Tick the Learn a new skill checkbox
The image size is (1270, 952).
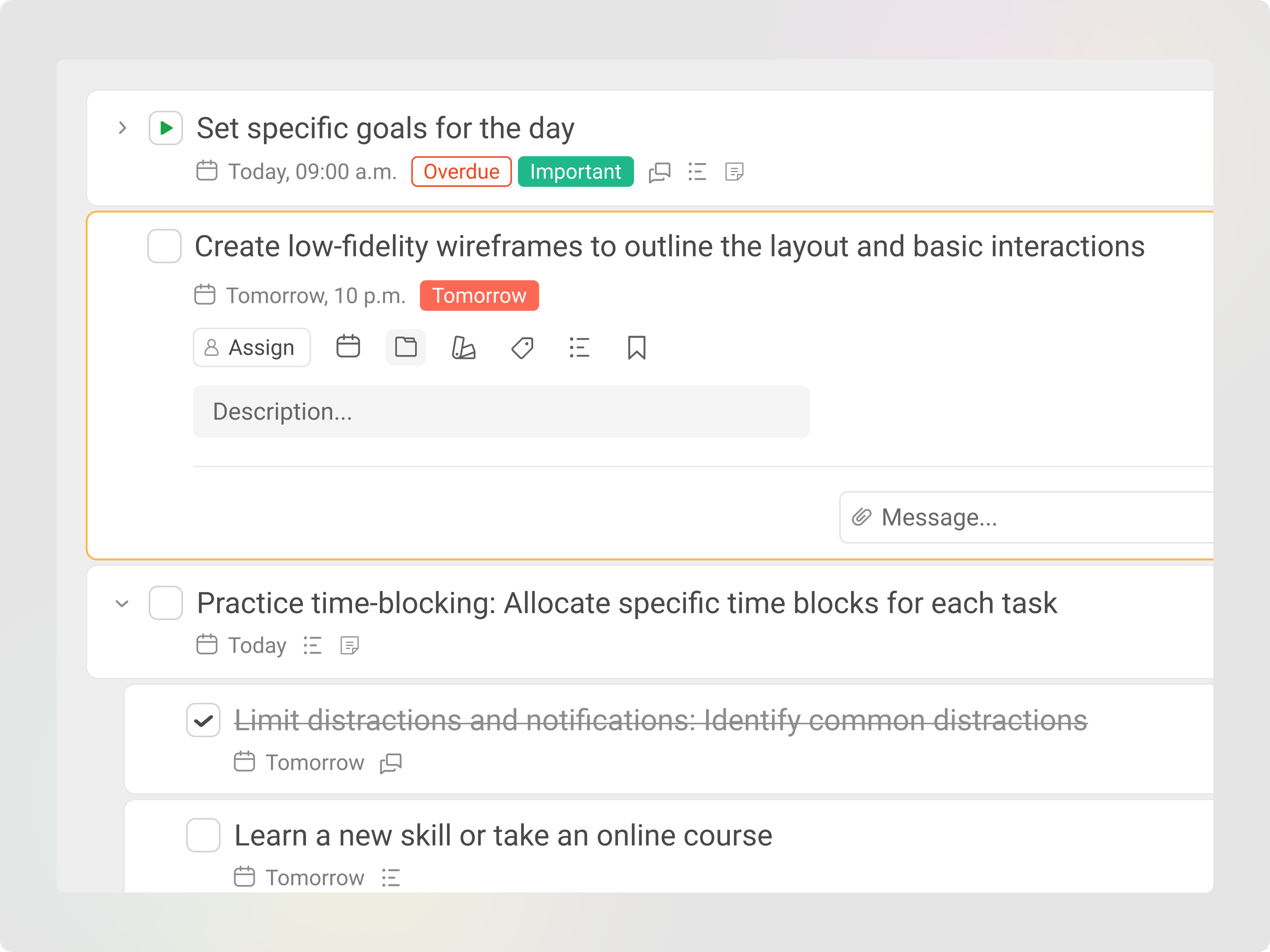coord(203,835)
